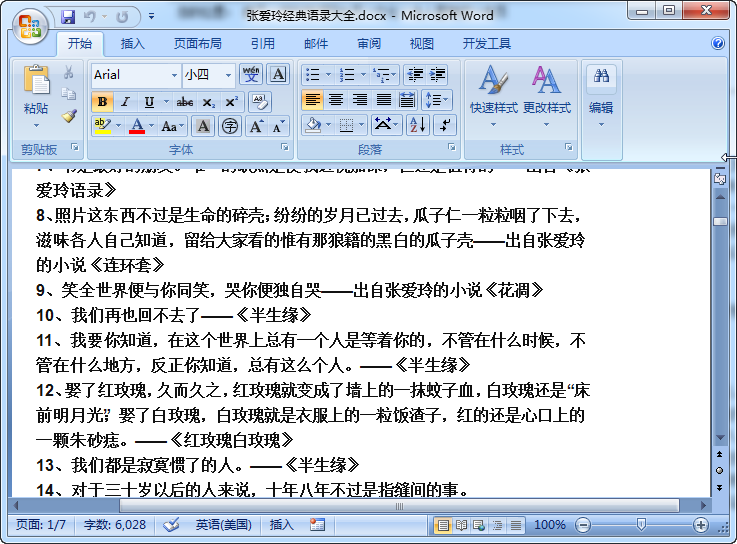Click the Paste clipboard icon

pos(36,80)
